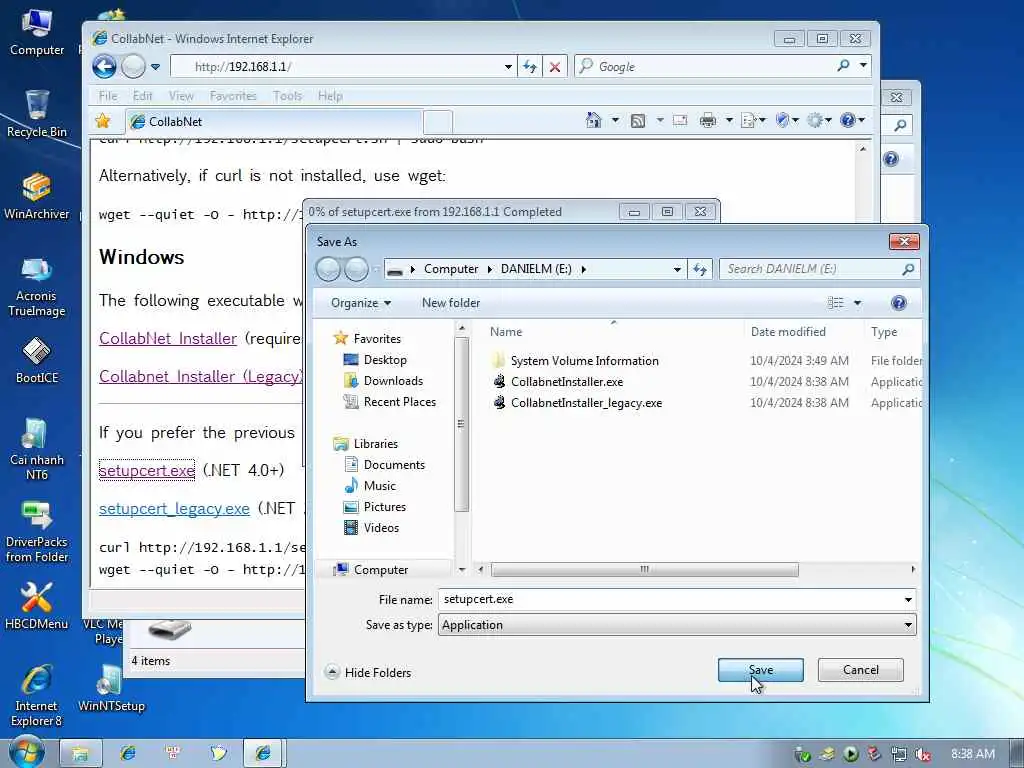Click the muted volume tray icon

click(923, 754)
